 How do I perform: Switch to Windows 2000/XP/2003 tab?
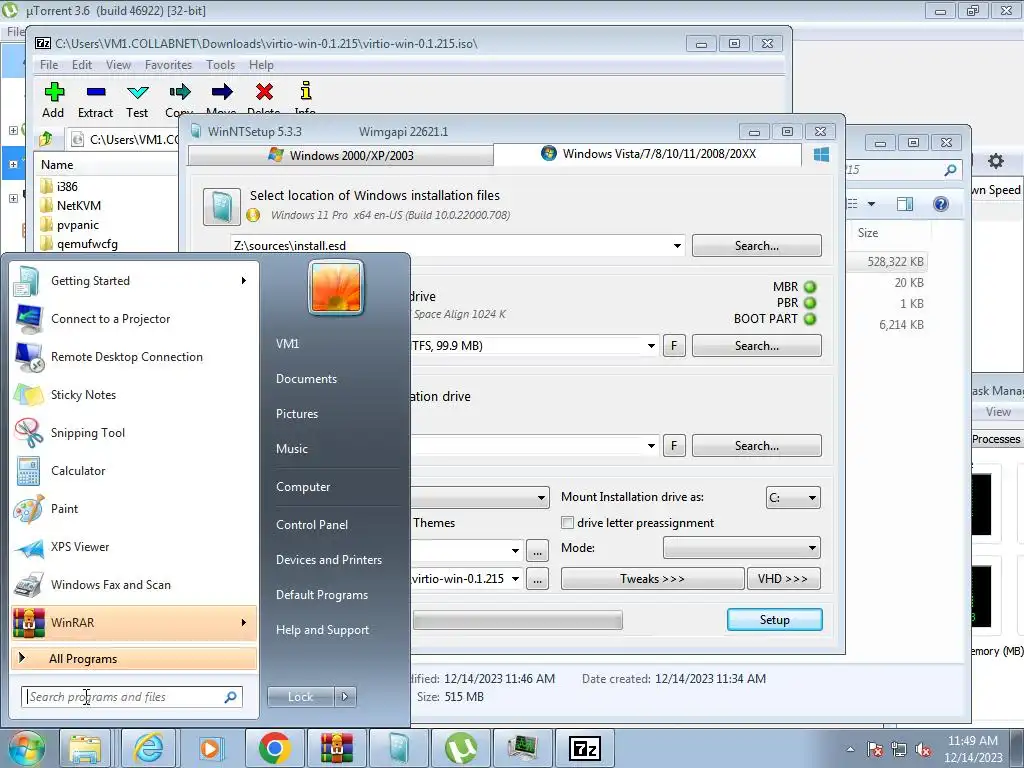tap(341, 155)
